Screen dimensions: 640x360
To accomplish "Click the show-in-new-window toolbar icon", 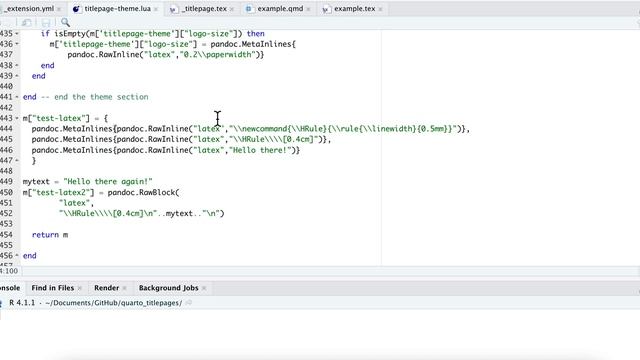I will (x=27, y=22).
